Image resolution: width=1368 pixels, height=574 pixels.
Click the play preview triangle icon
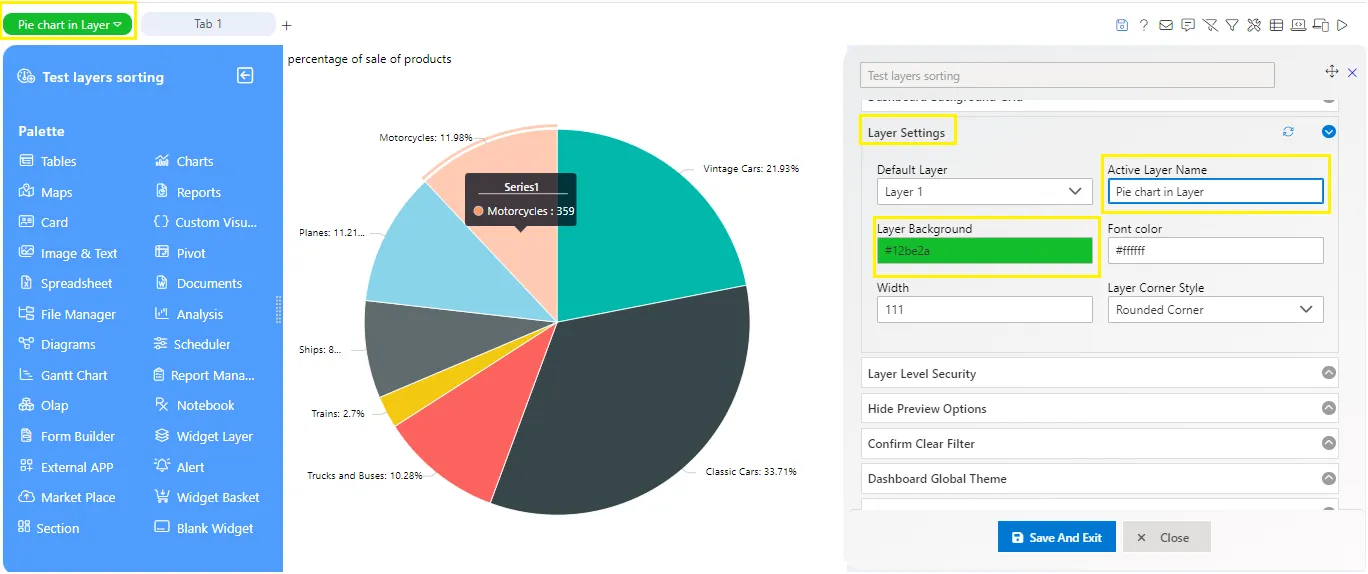click(1342, 25)
